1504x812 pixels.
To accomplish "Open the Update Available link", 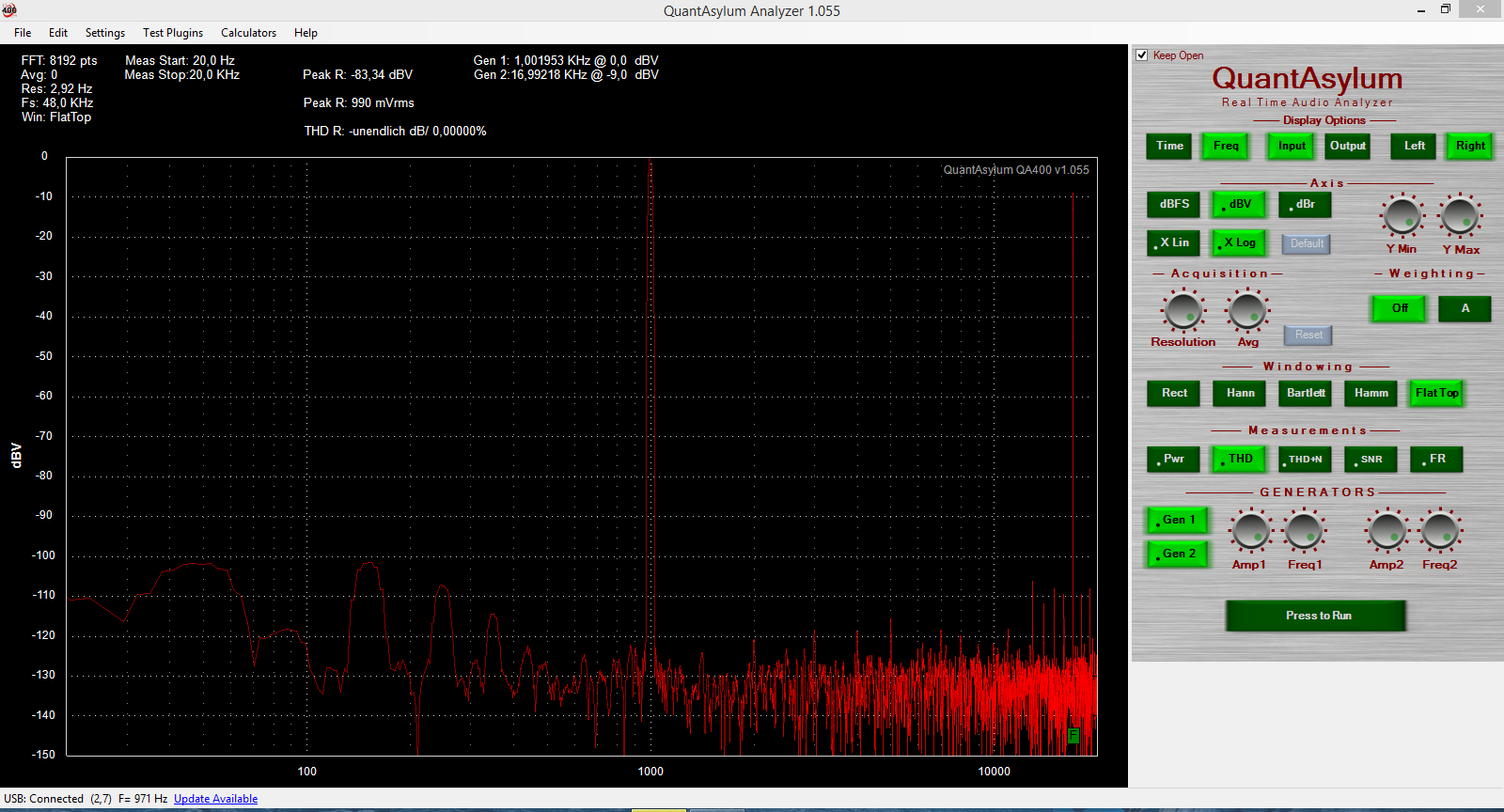I will 215,799.
